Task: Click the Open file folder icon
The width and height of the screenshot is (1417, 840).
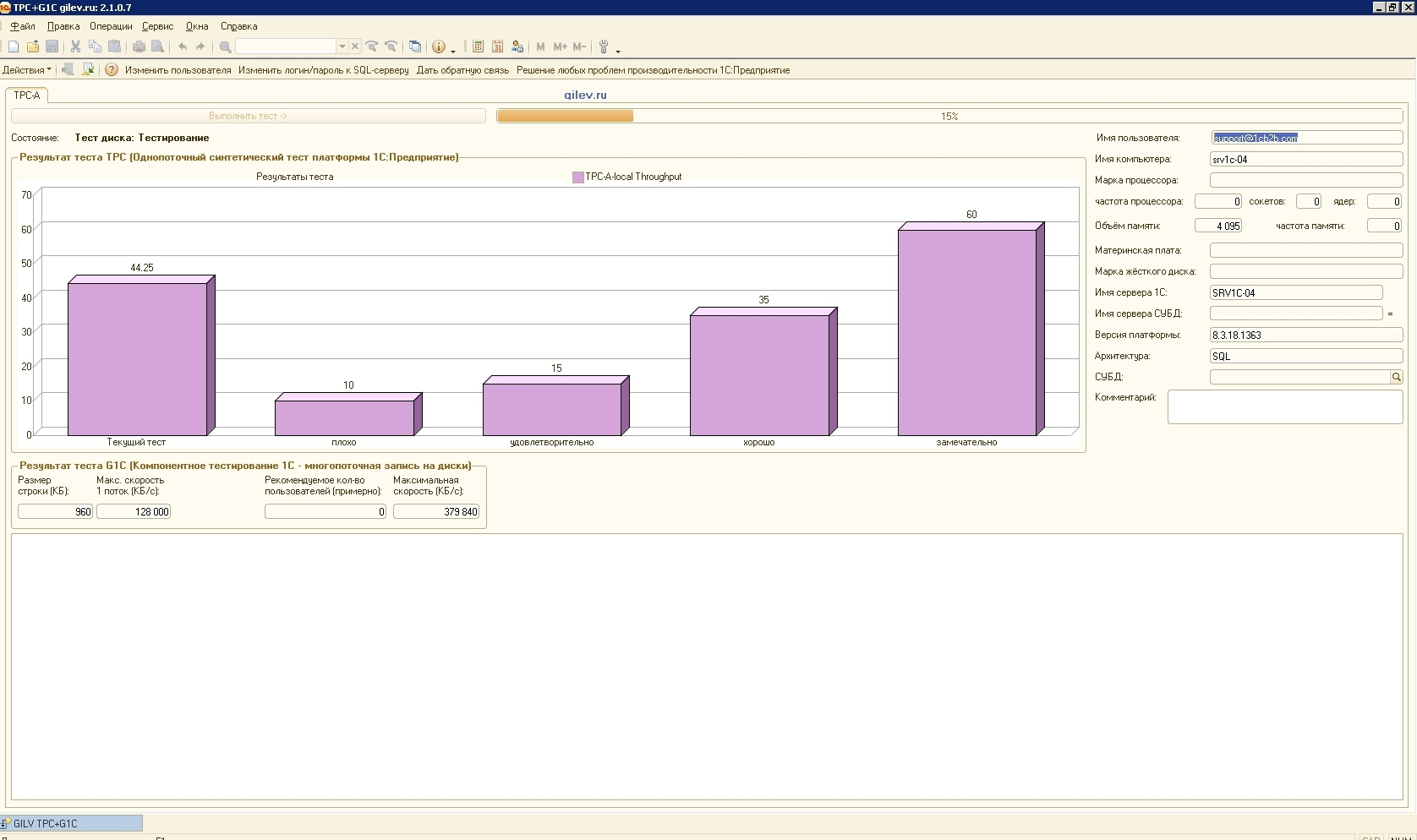Action: 33,46
